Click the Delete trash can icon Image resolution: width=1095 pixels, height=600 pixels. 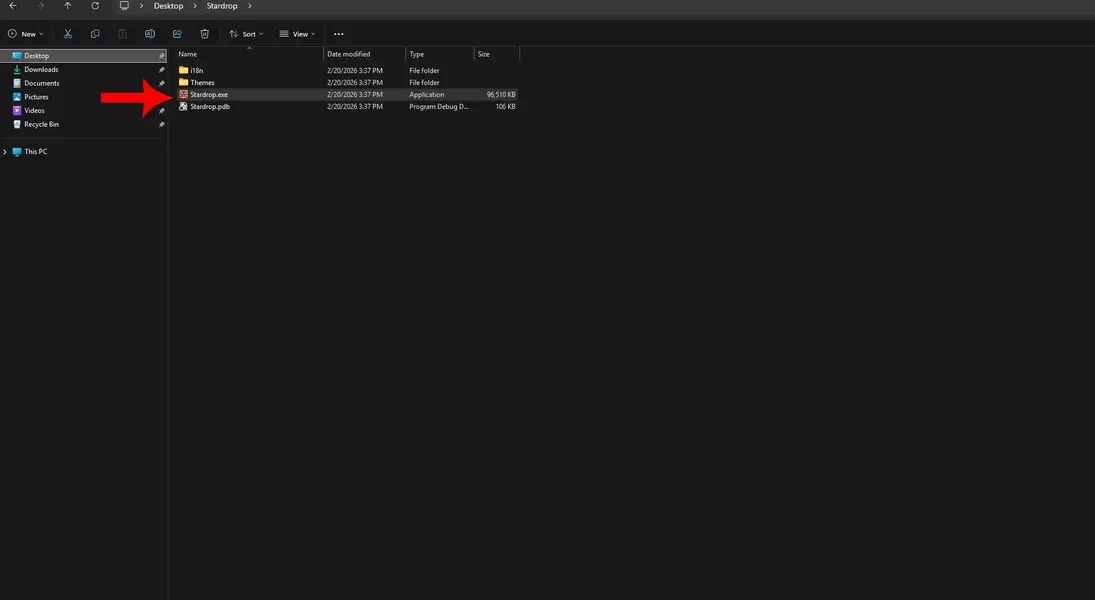pos(205,34)
